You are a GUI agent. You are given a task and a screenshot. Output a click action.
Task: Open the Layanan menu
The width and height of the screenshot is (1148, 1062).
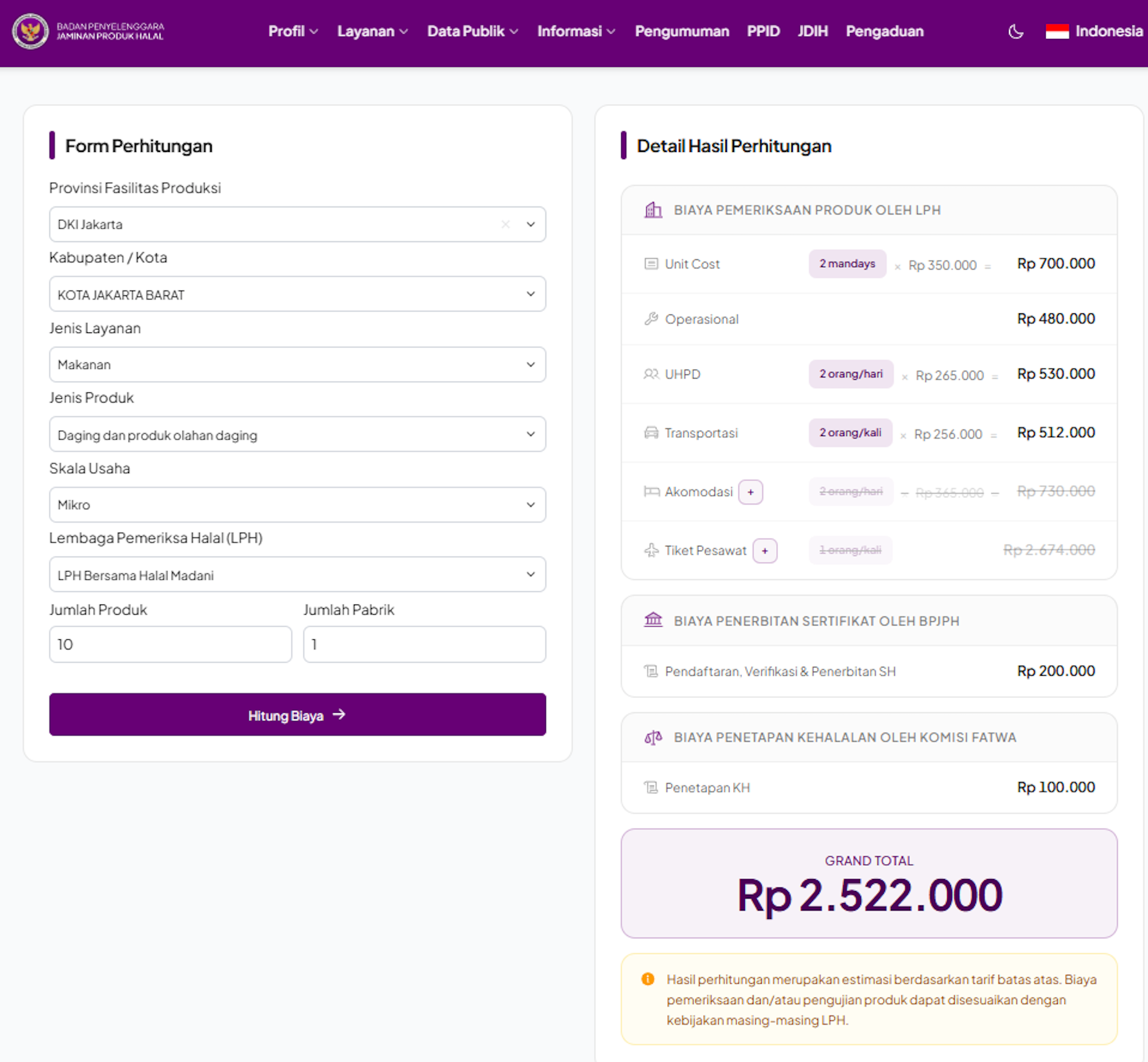click(x=373, y=31)
